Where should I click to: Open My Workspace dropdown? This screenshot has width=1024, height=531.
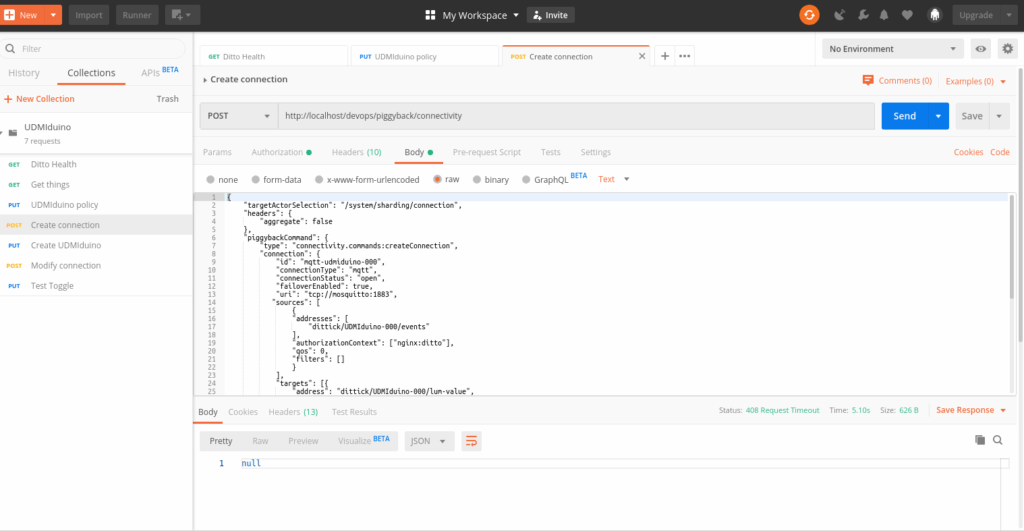[480, 15]
